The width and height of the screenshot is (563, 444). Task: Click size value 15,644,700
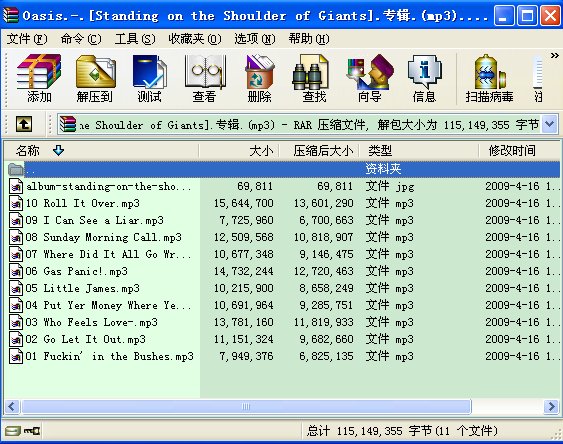pos(243,204)
